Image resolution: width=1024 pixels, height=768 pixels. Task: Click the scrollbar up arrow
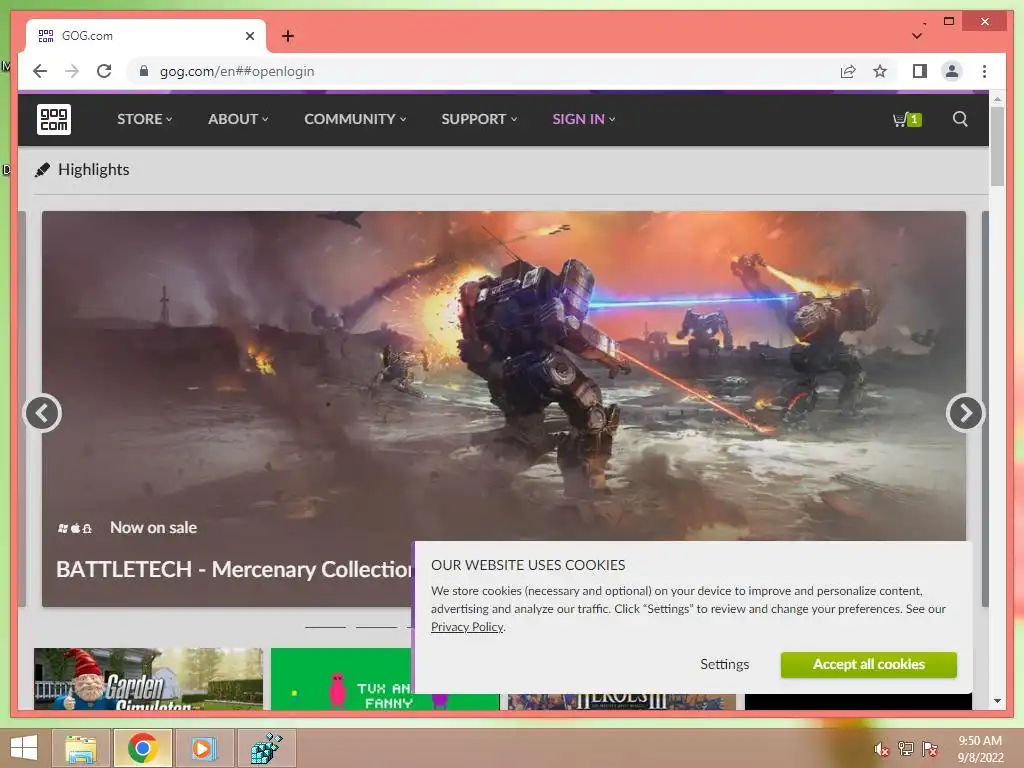(997, 99)
